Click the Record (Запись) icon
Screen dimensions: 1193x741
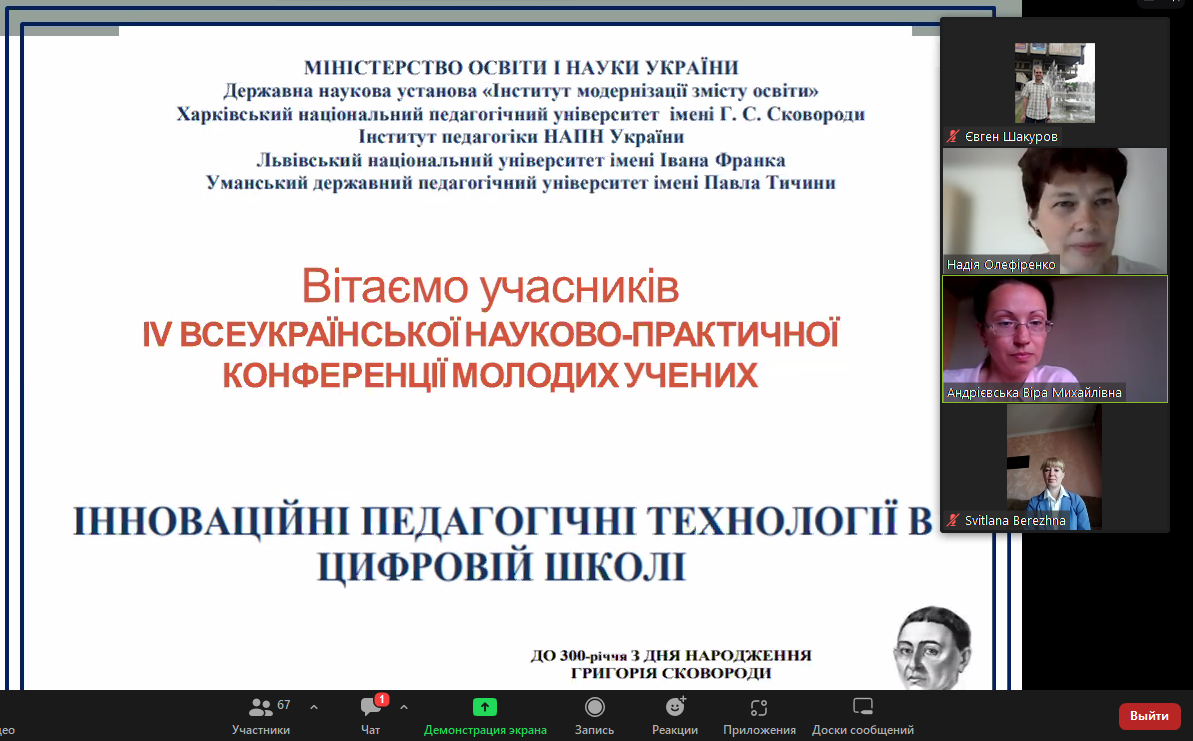pos(594,708)
